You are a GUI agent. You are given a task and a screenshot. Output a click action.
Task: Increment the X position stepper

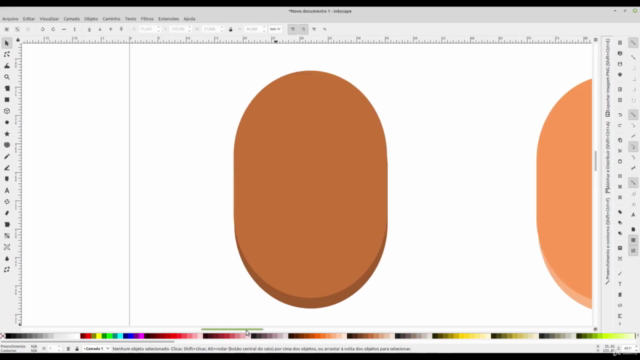[158, 28]
